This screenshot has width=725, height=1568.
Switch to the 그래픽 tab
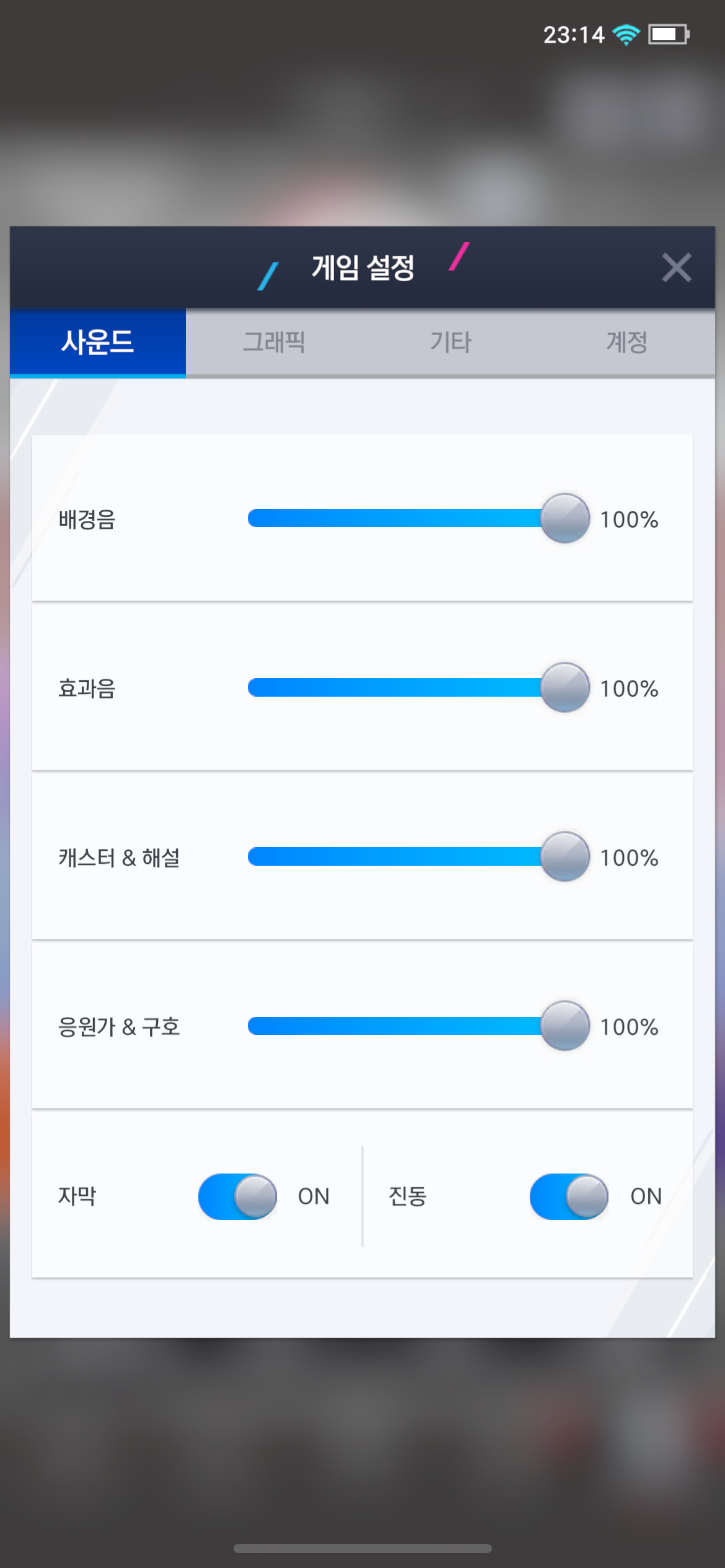(274, 342)
